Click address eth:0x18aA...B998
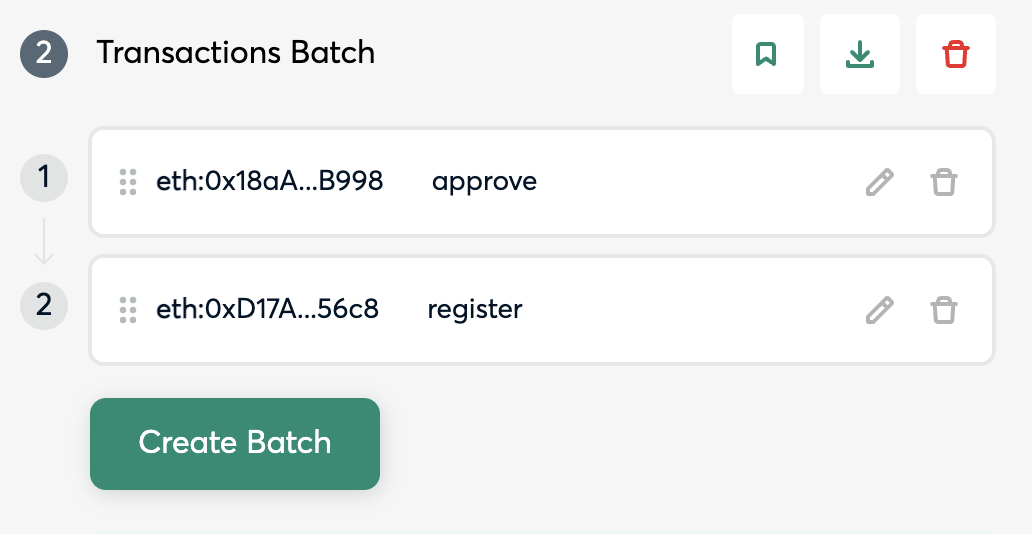The width and height of the screenshot is (1032, 534). [270, 182]
